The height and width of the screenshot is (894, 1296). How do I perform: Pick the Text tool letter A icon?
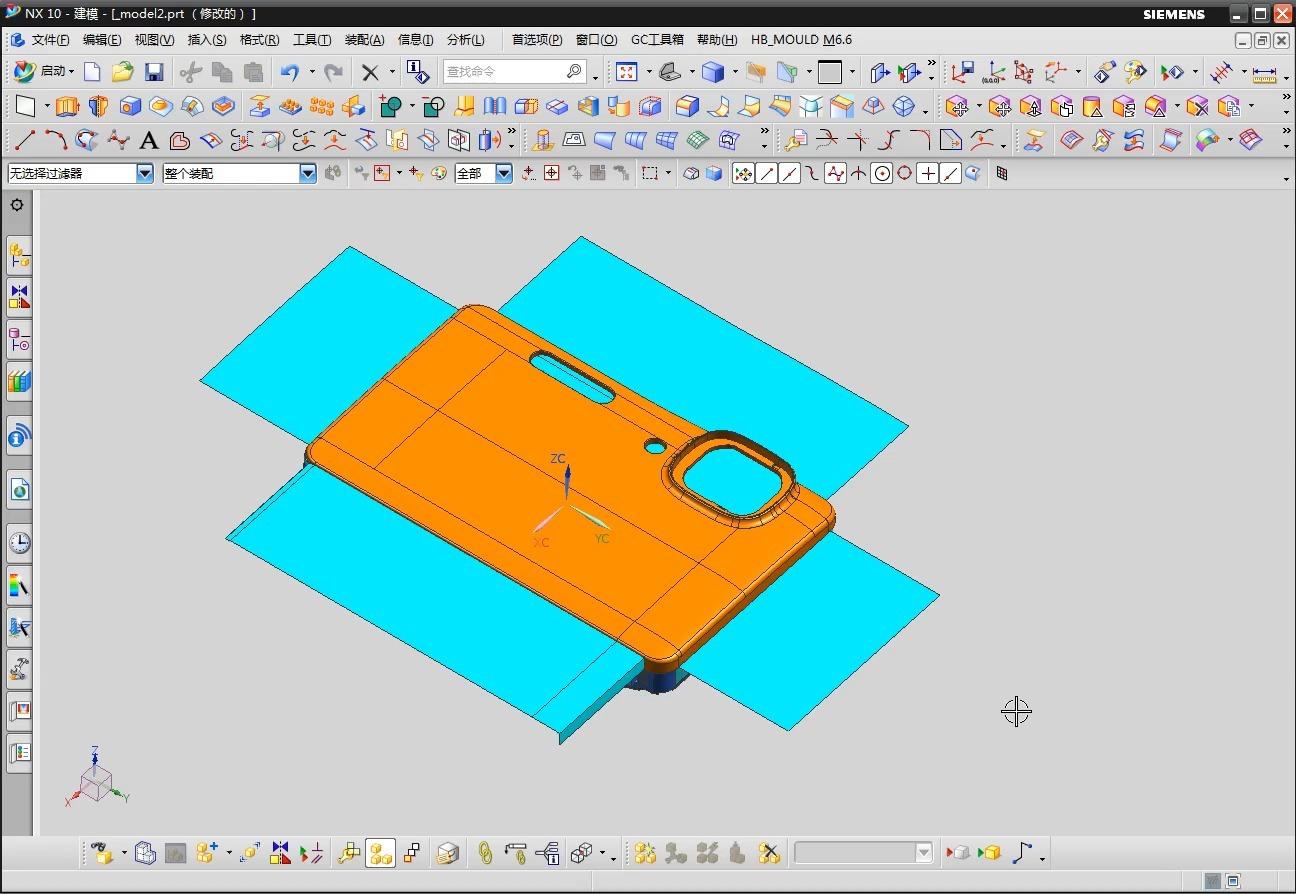tap(149, 141)
